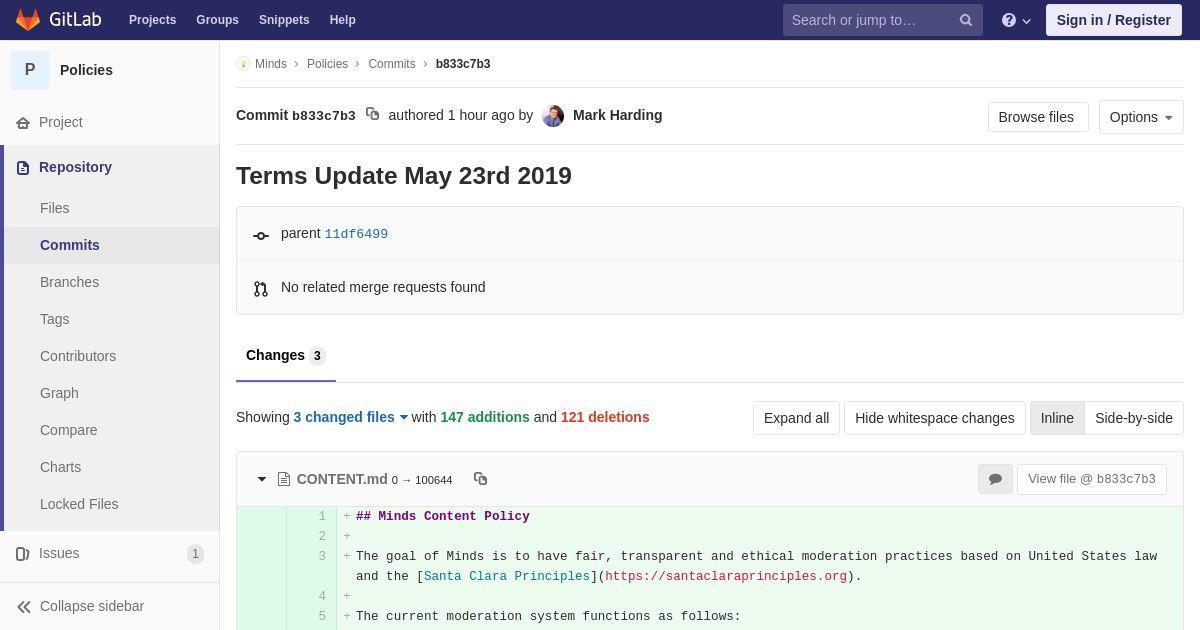
Task: Click the Project sidebar home icon
Action: 23,123
